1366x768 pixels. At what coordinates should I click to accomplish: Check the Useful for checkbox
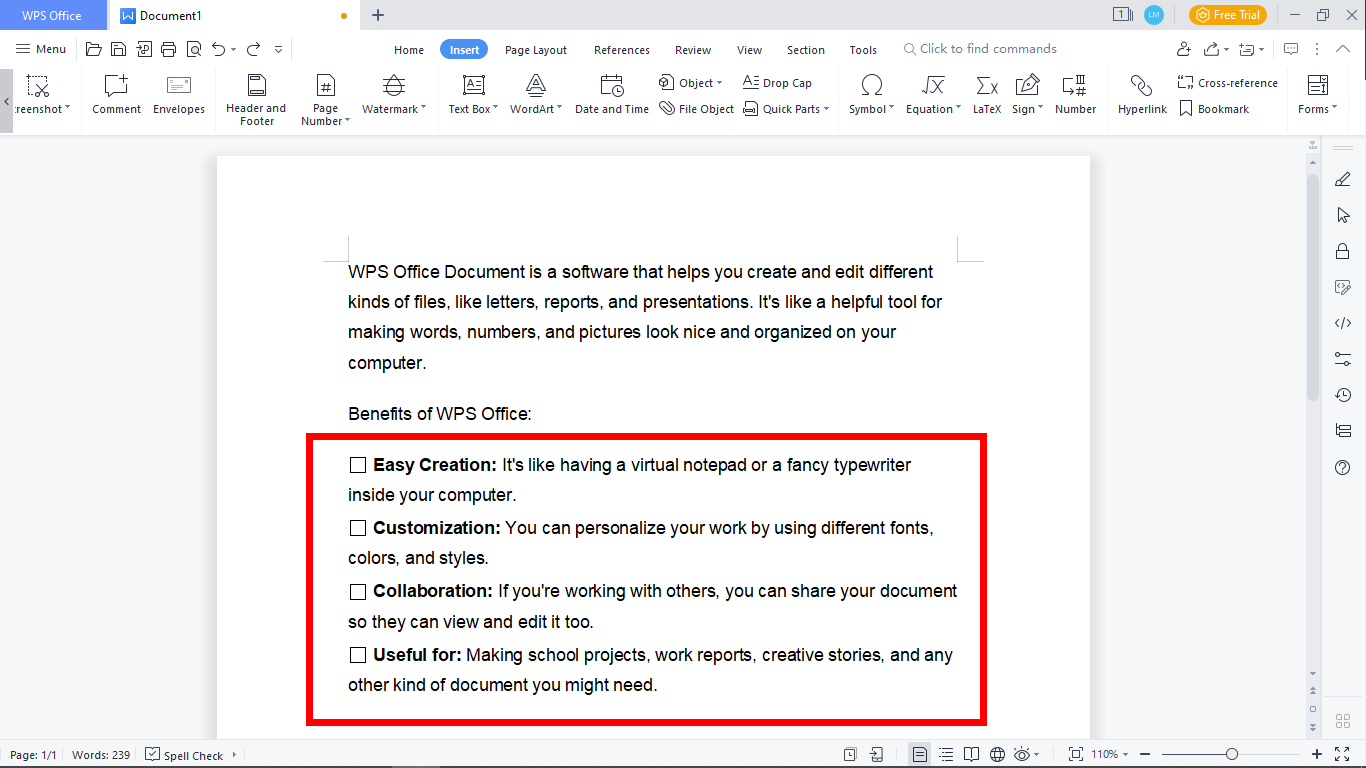point(357,655)
